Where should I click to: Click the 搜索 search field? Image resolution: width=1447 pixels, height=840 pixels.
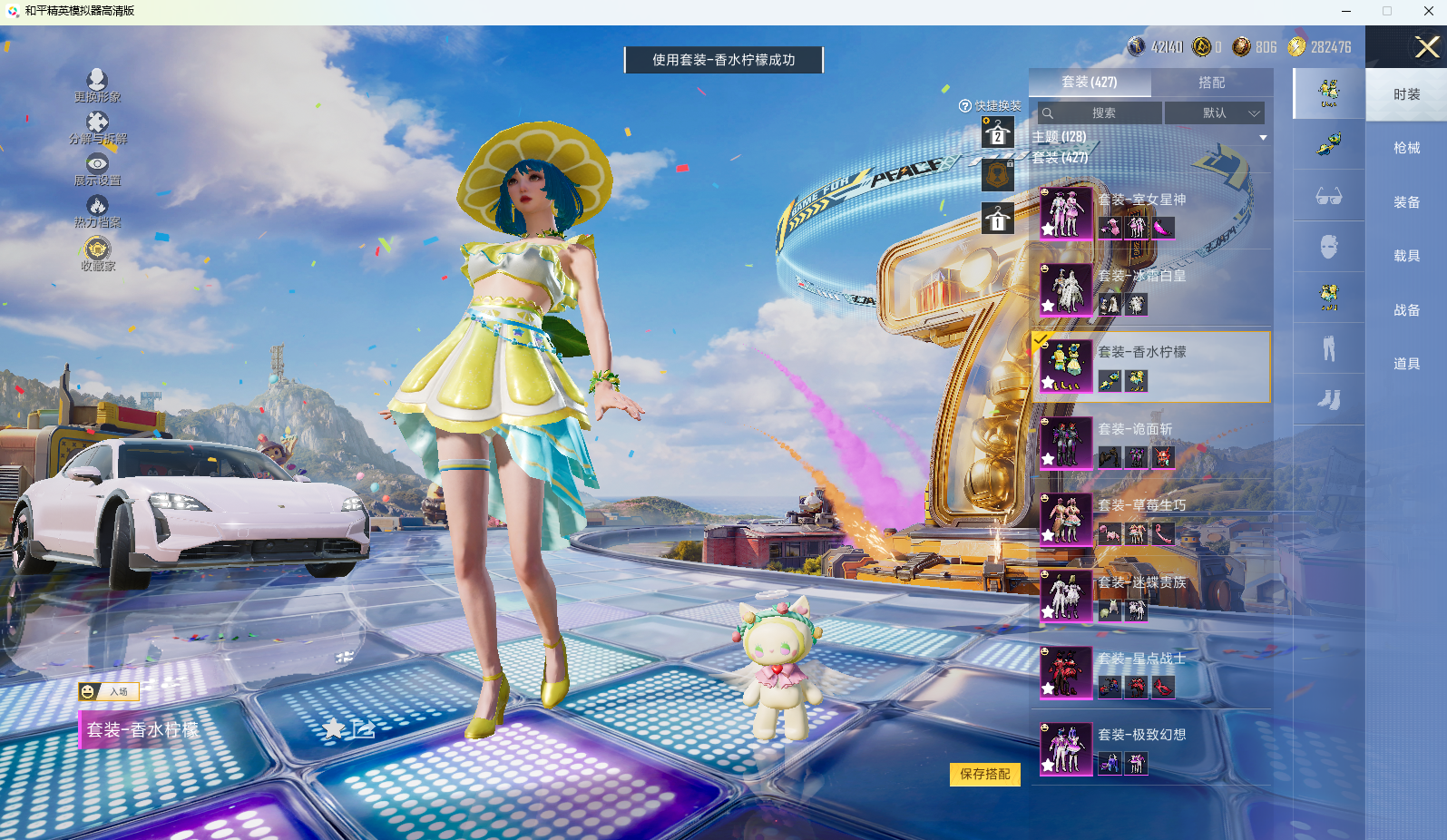coord(1100,113)
